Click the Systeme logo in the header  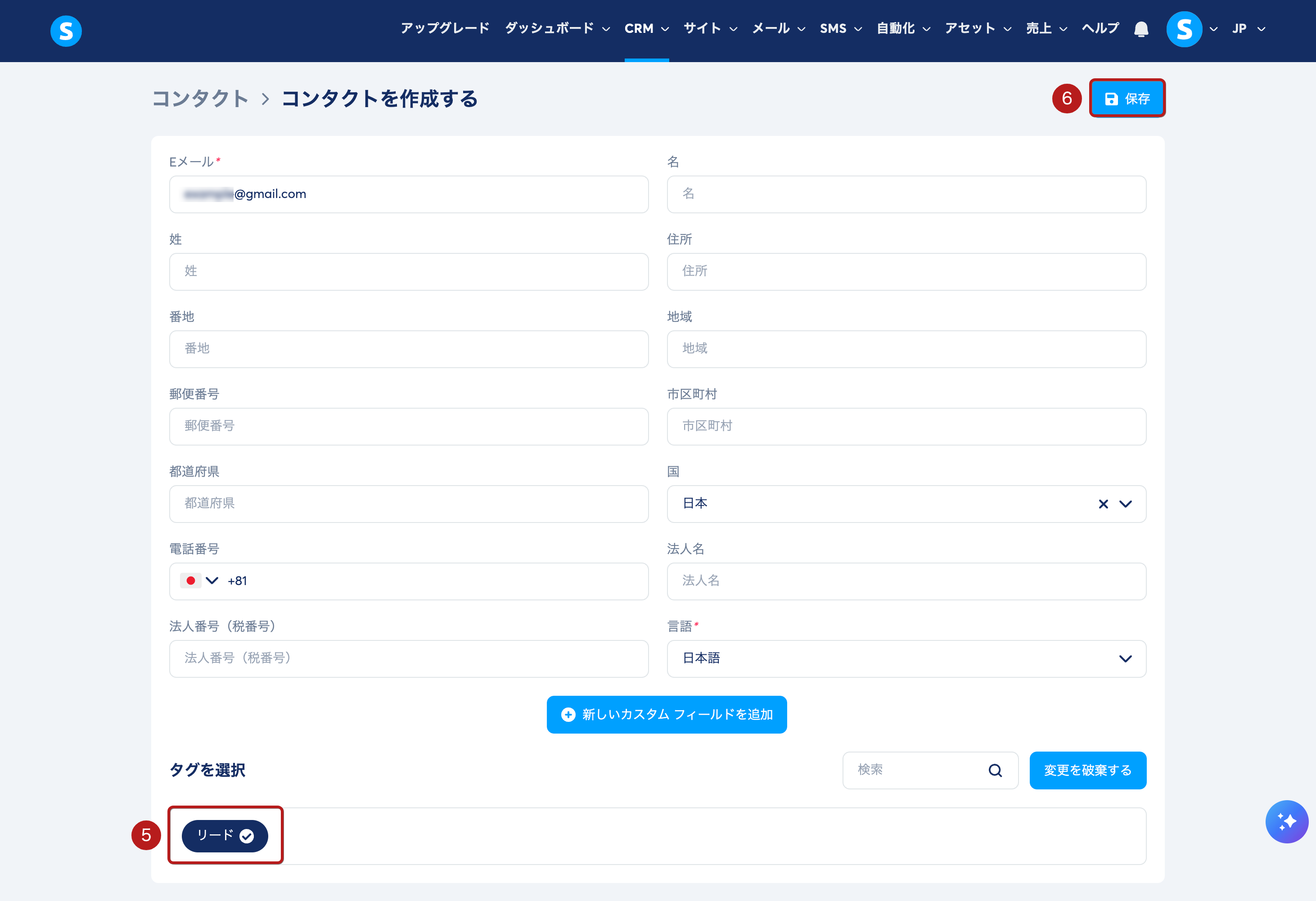(x=66, y=31)
